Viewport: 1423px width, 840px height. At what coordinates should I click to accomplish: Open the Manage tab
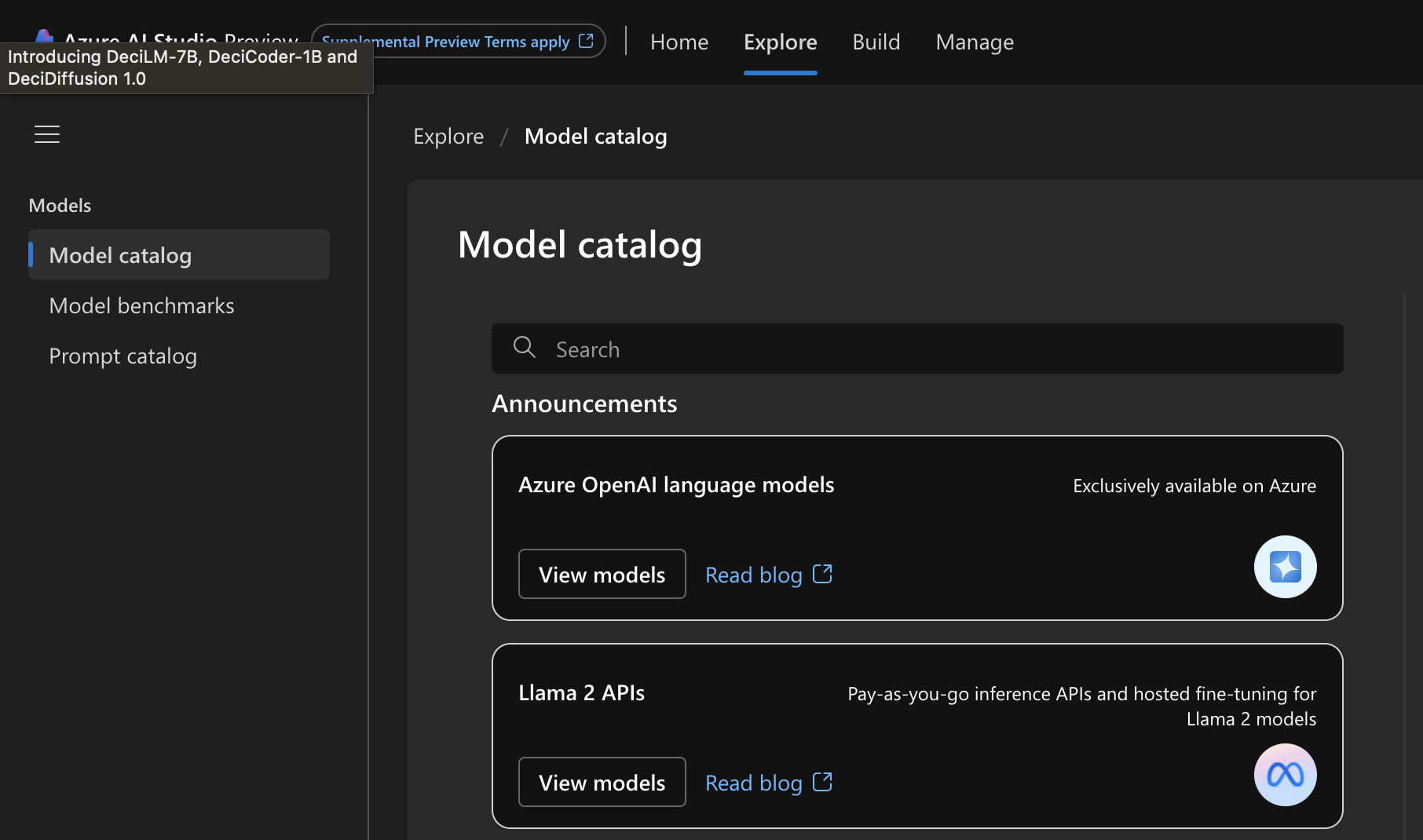(x=975, y=42)
